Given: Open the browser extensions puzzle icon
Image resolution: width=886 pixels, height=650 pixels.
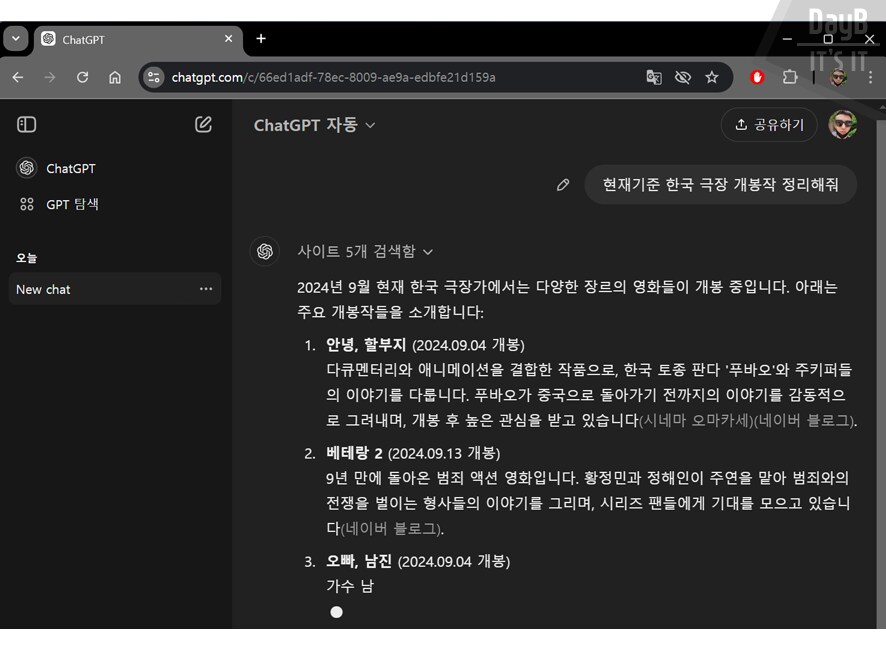Looking at the screenshot, I should tap(789, 77).
